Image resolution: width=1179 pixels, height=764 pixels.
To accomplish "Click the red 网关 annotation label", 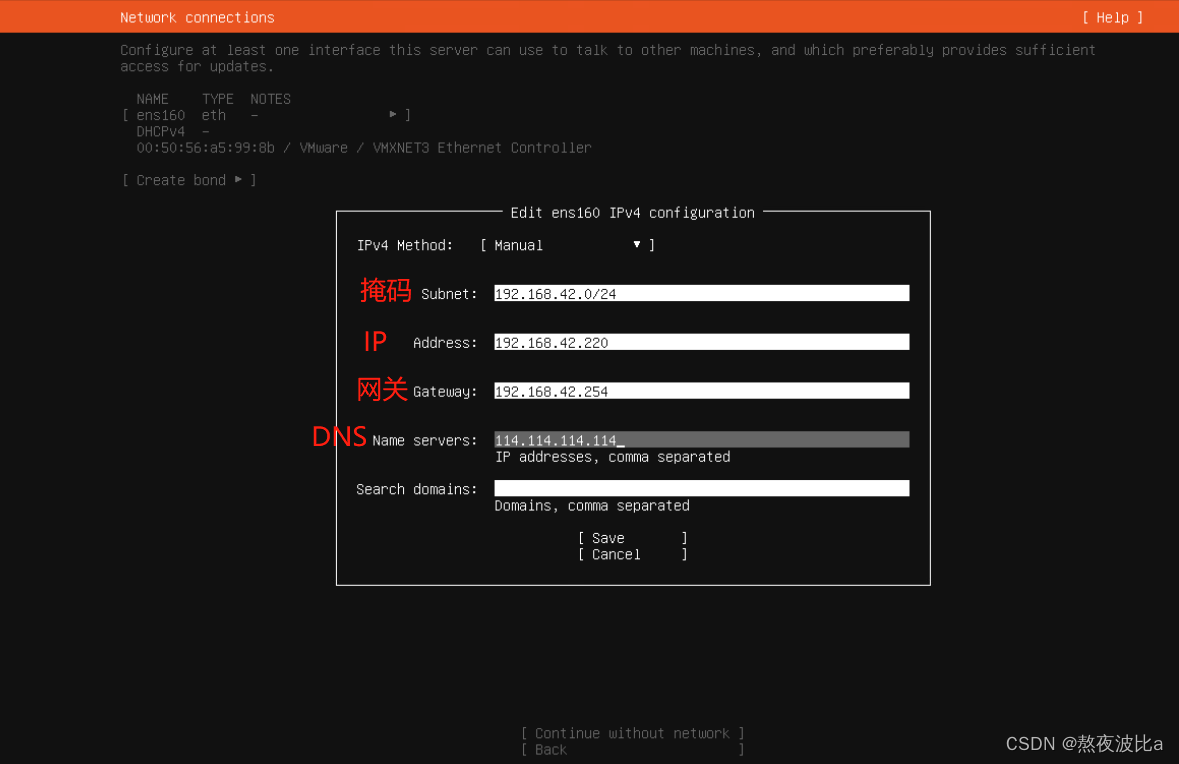I will point(382,389).
